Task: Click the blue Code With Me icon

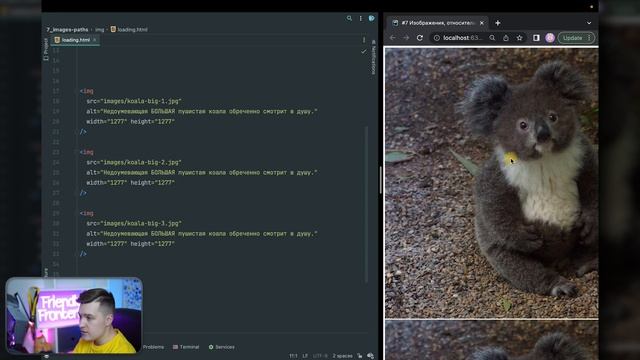Action: pyautogui.click(x=371, y=18)
